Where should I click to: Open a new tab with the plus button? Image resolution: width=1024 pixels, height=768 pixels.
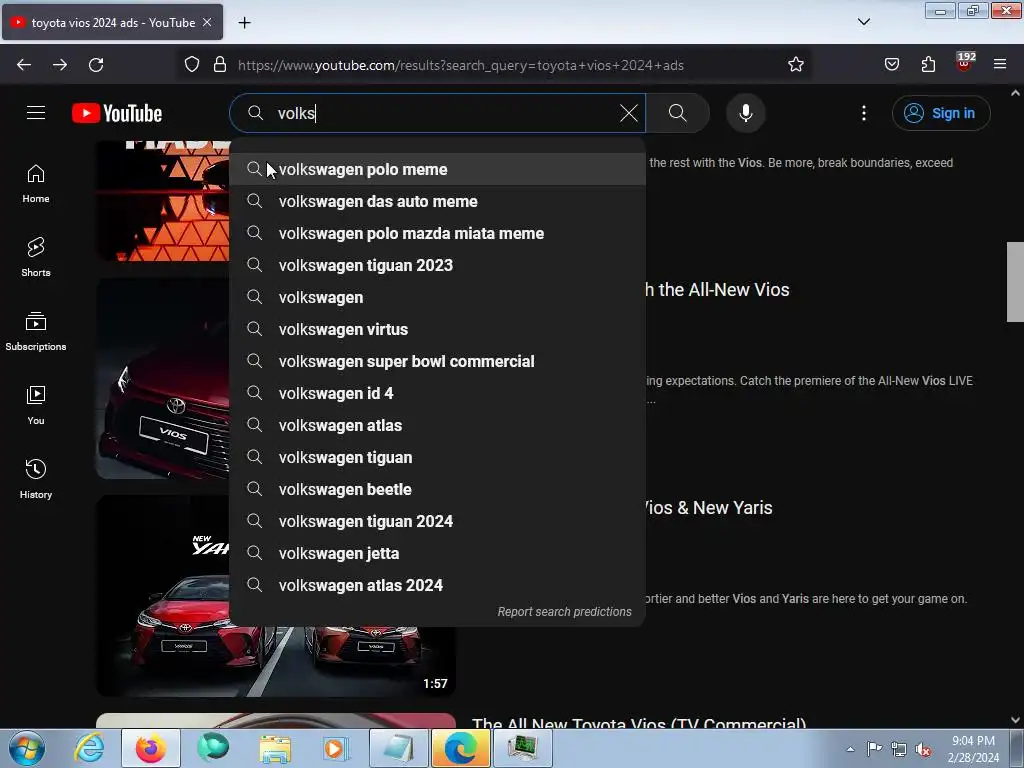244,23
